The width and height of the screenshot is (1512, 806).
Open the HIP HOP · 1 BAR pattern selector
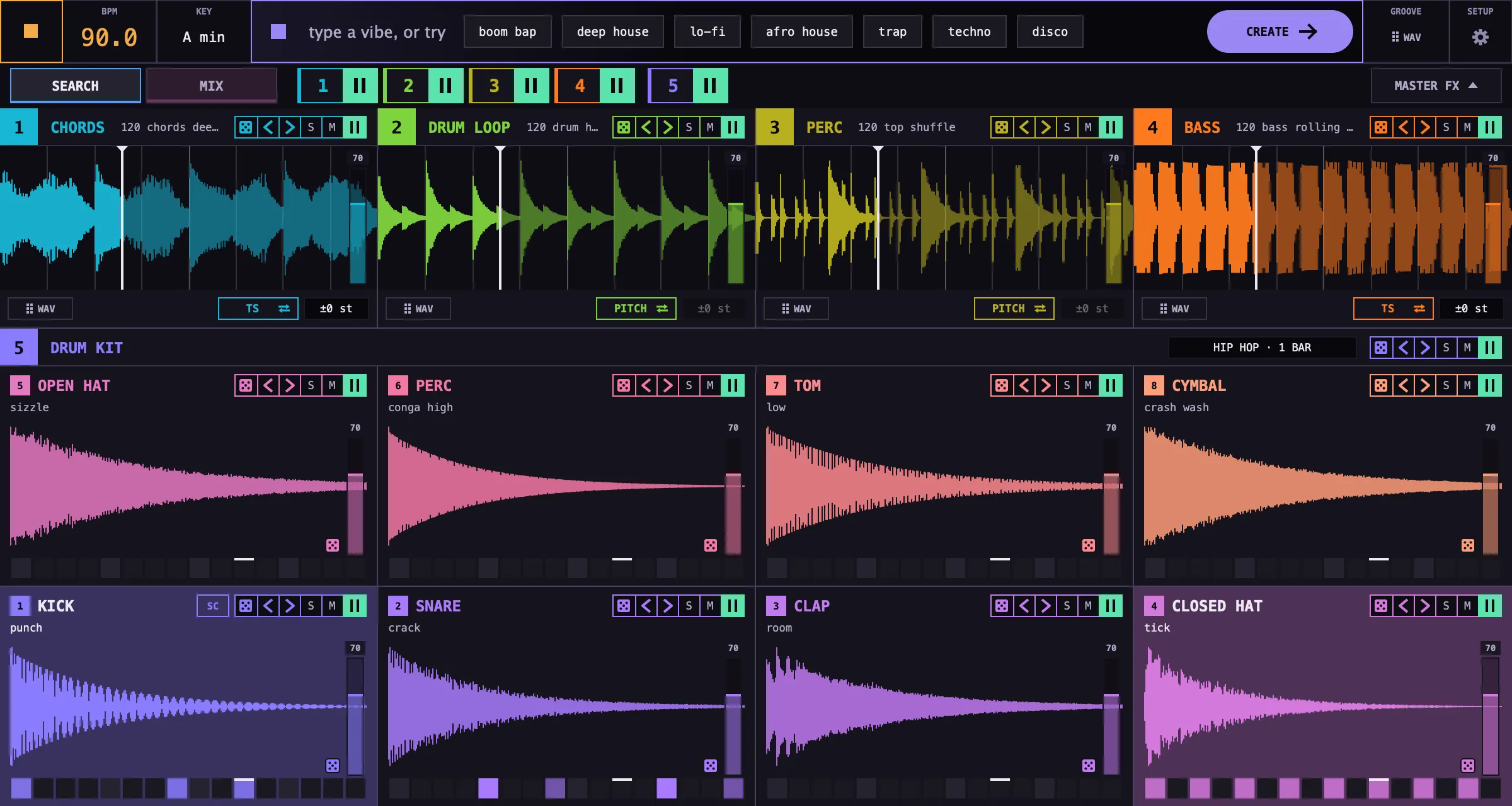click(1262, 348)
